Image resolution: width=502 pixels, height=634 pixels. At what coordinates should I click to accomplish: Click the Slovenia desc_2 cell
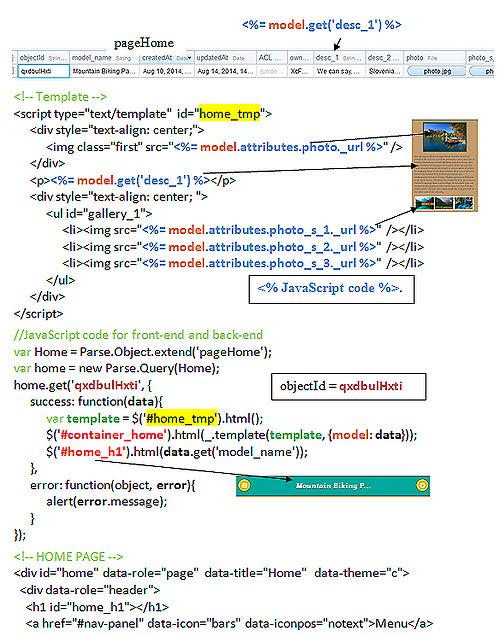pos(384,71)
